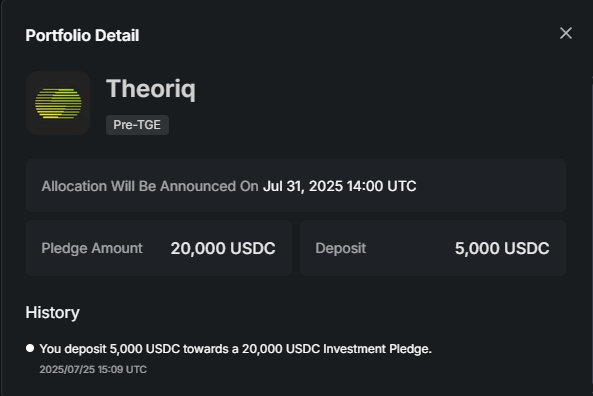Click the Deposit label
Screen dimensions: 593x396
tap(341, 248)
